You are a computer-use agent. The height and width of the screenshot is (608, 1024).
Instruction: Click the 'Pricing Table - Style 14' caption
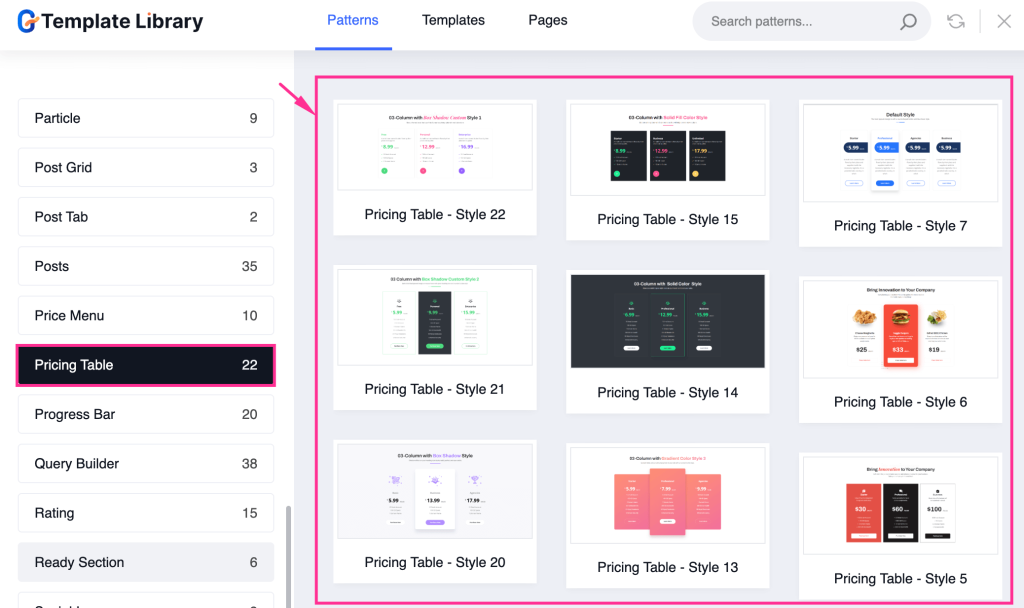point(667,392)
